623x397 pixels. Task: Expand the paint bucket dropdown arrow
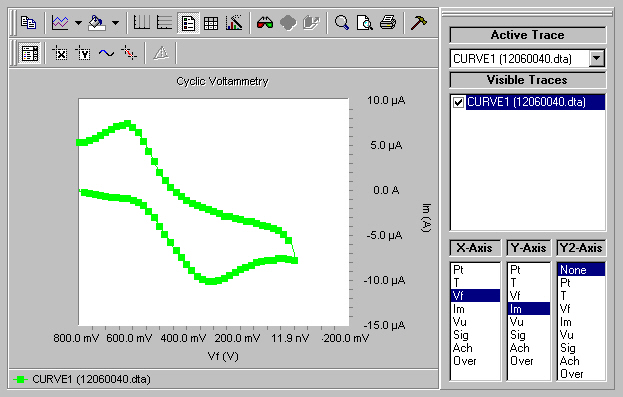(x=115, y=23)
